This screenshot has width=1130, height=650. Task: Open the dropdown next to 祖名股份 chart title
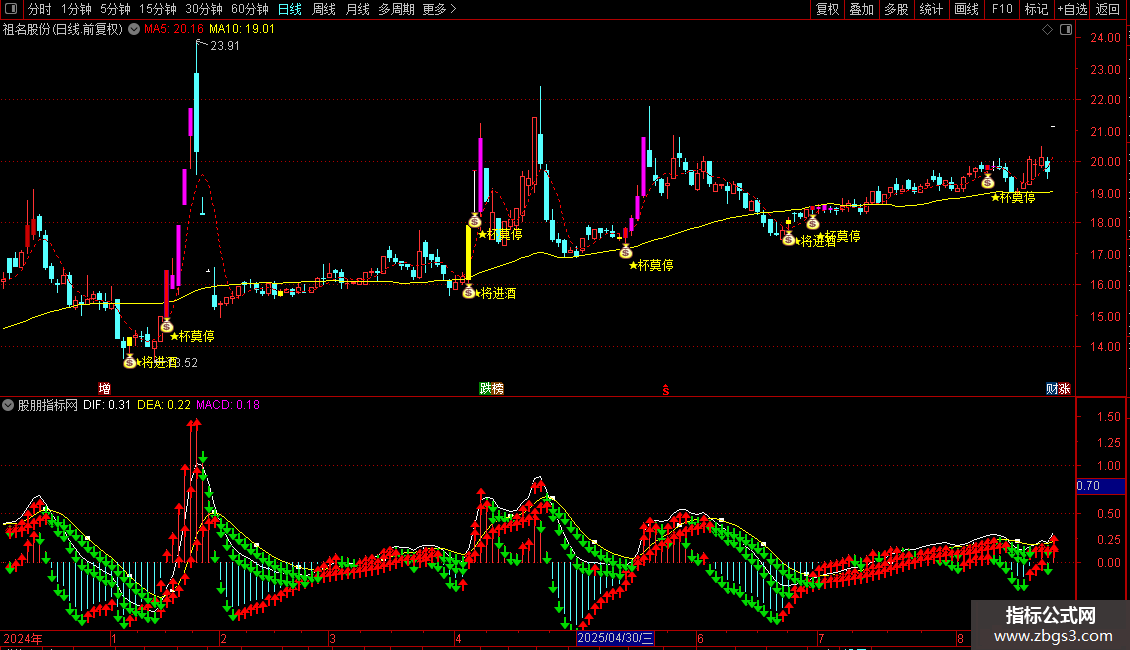(134, 30)
